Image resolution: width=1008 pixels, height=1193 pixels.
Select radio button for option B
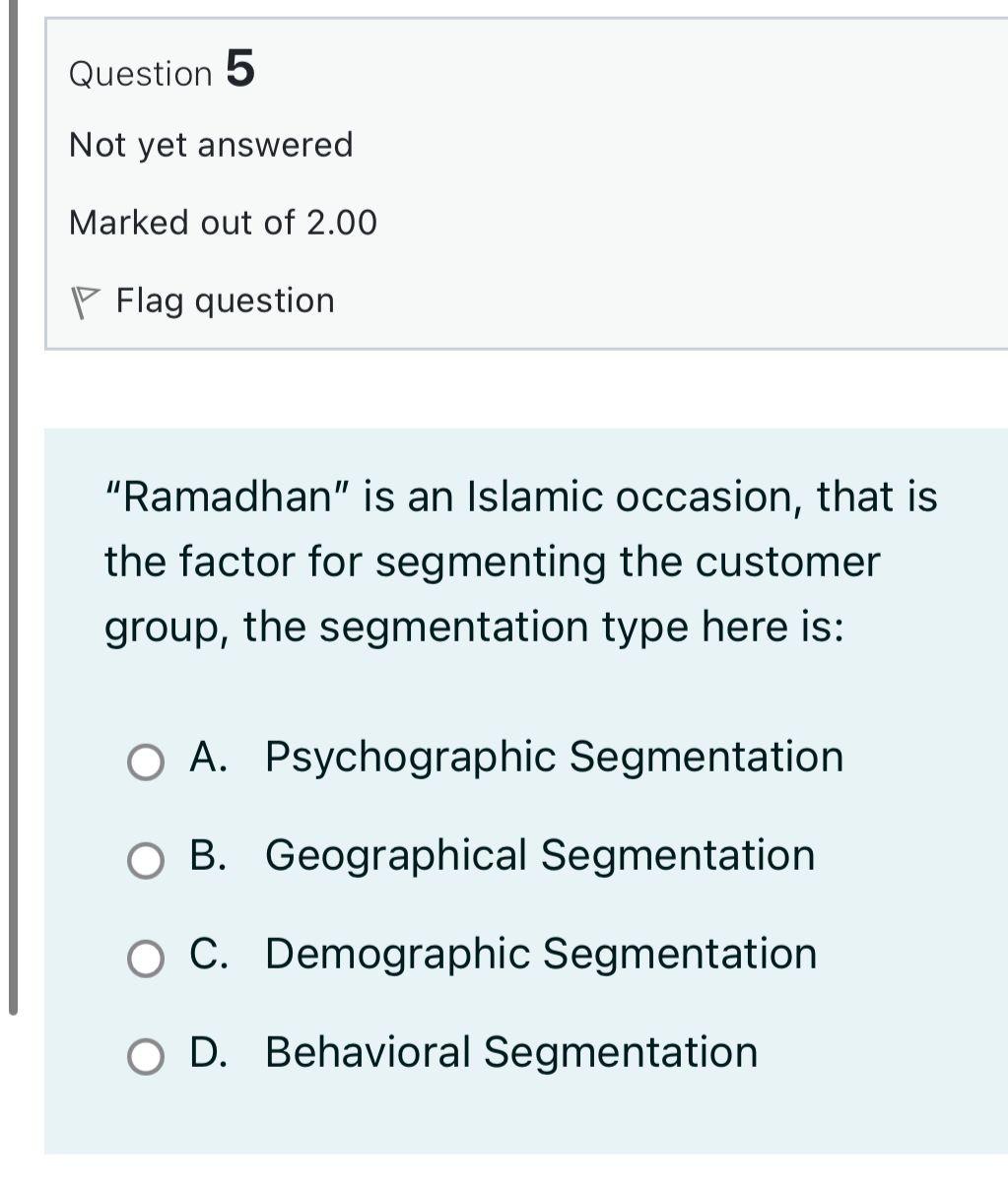(145, 859)
